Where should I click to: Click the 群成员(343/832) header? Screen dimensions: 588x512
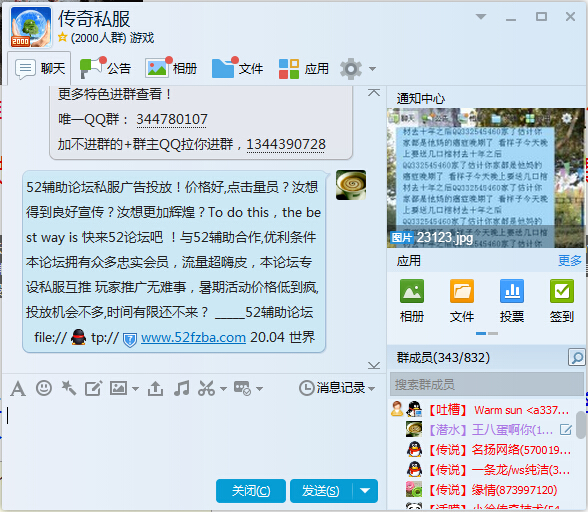pos(443,357)
